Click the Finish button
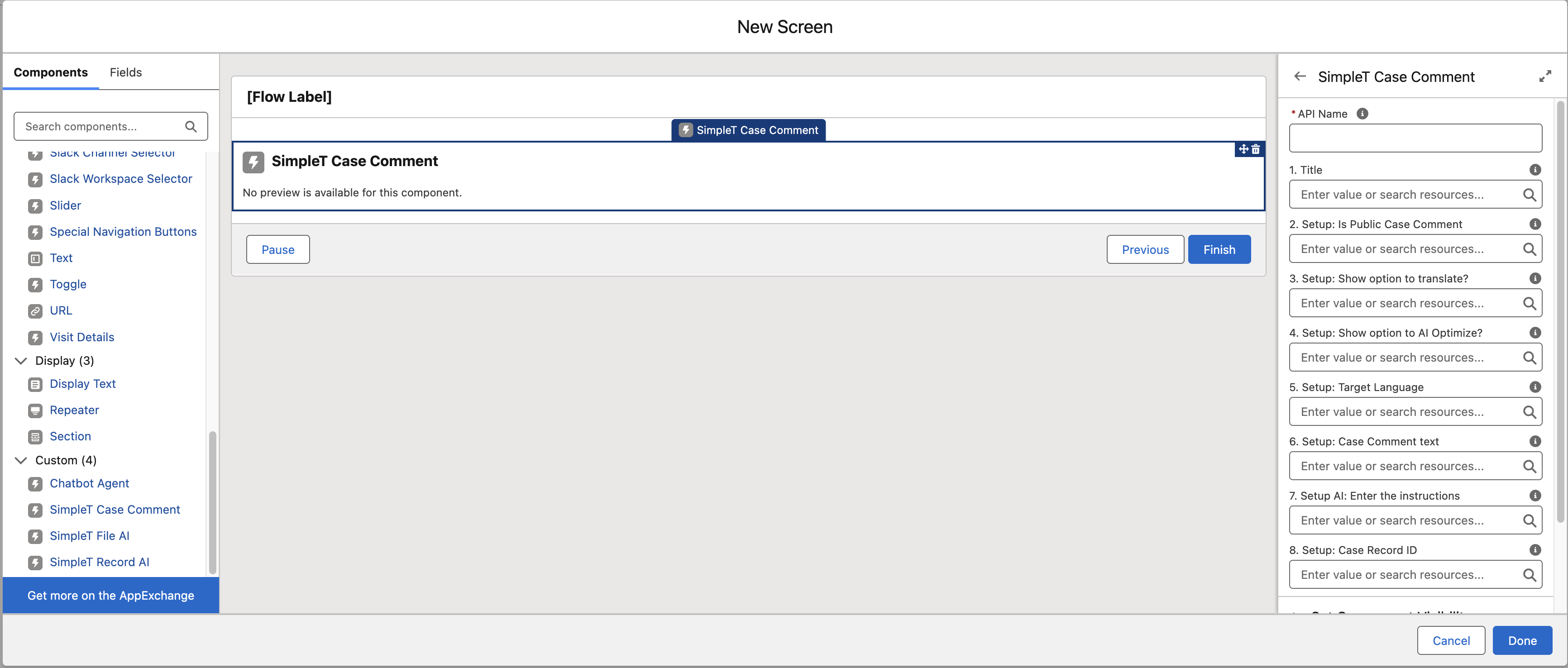 click(1219, 249)
